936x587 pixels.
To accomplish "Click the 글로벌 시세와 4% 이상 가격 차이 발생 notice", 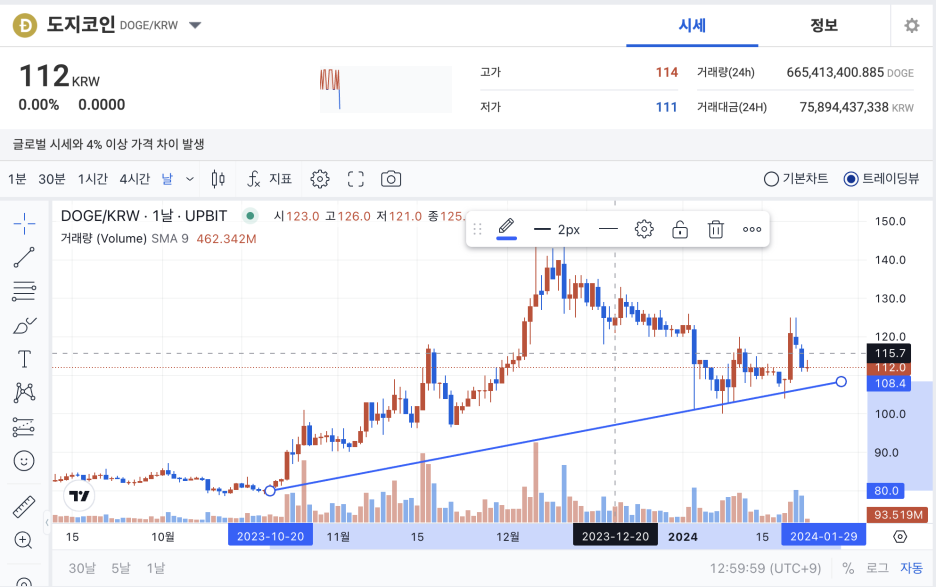I will pos(109,145).
